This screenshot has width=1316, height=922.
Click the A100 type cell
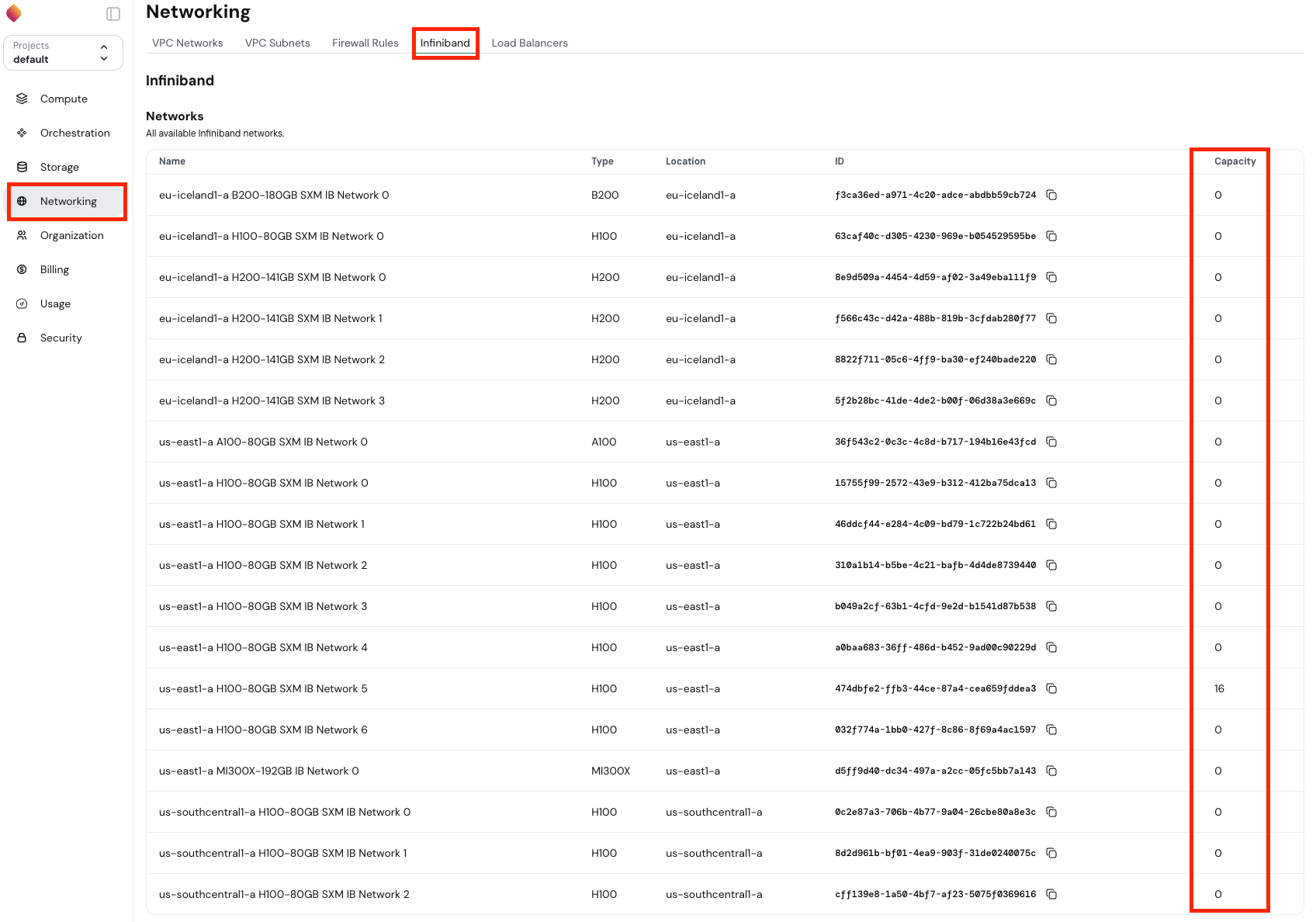tap(604, 442)
